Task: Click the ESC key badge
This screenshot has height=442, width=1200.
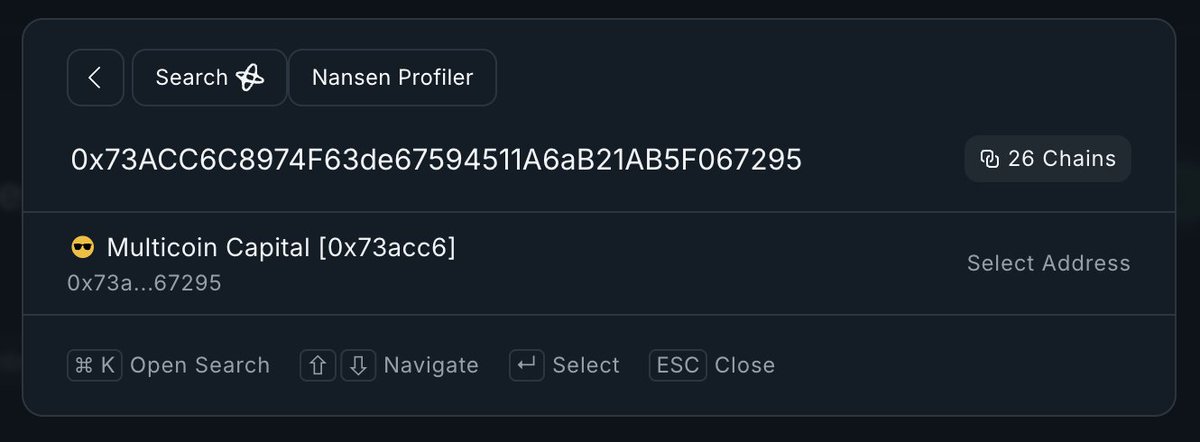Action: [x=678, y=365]
